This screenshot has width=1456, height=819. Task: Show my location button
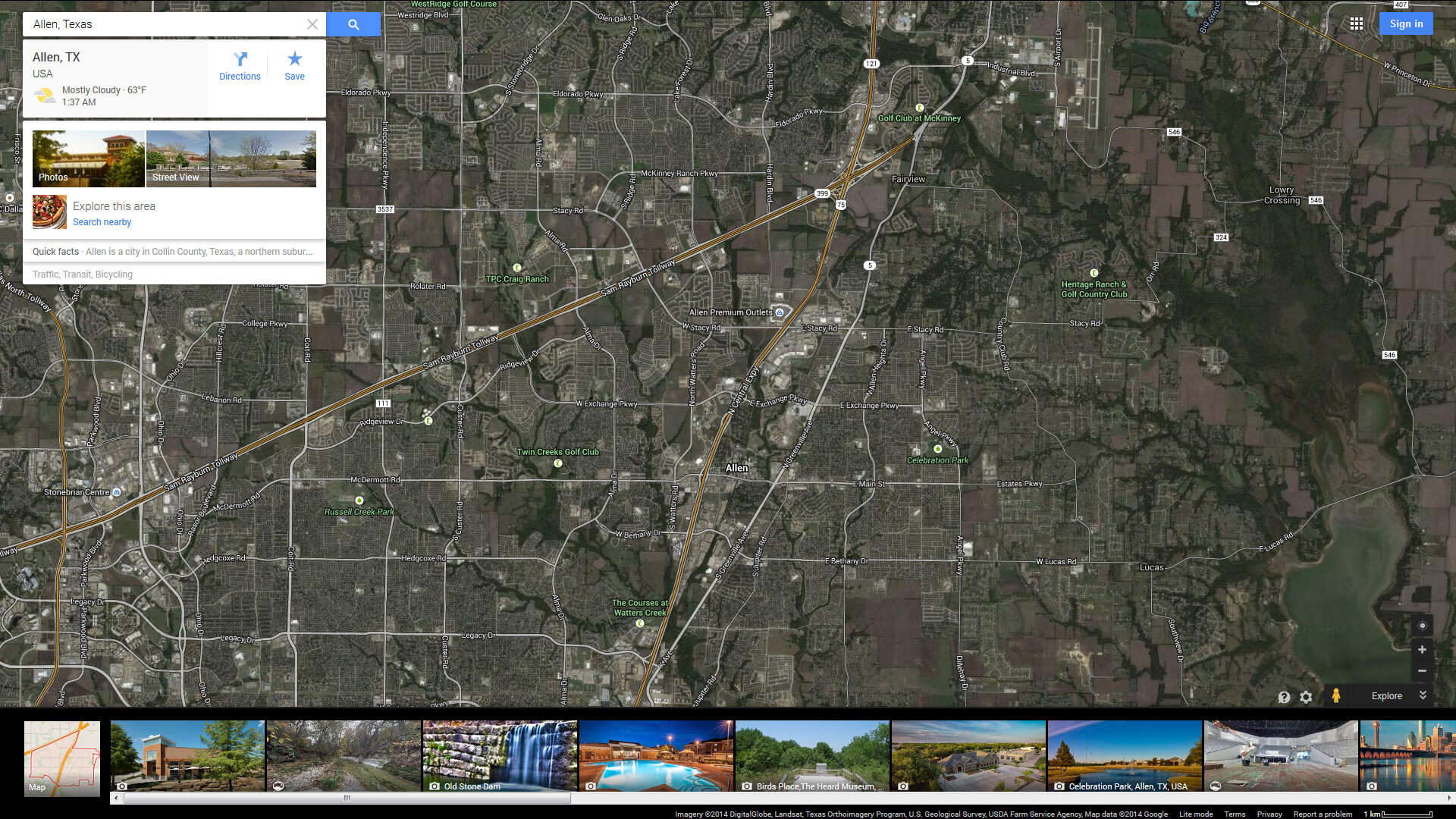pos(1422,626)
